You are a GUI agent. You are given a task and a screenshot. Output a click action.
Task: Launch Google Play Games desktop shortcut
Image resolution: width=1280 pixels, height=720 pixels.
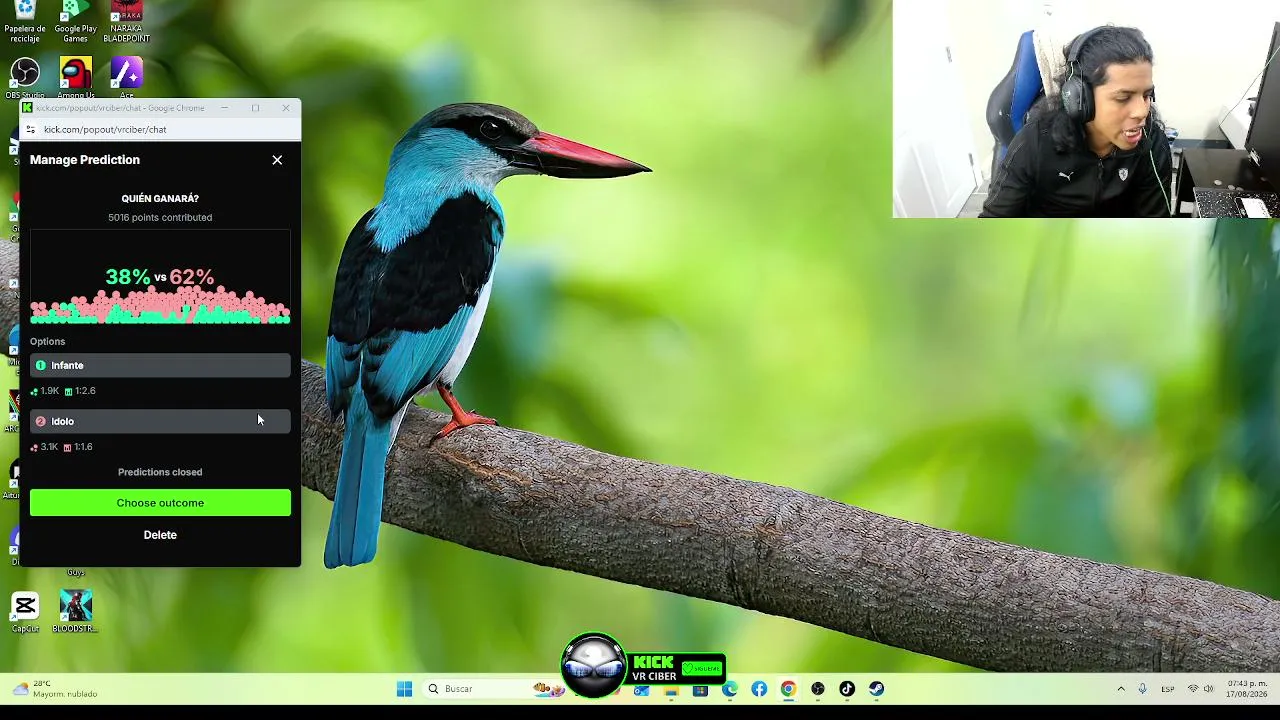point(75,21)
